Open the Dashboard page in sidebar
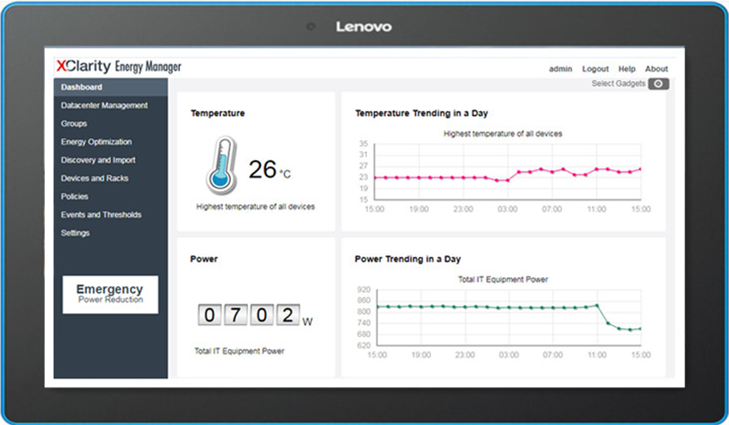The width and height of the screenshot is (729, 425). pyautogui.click(x=81, y=87)
